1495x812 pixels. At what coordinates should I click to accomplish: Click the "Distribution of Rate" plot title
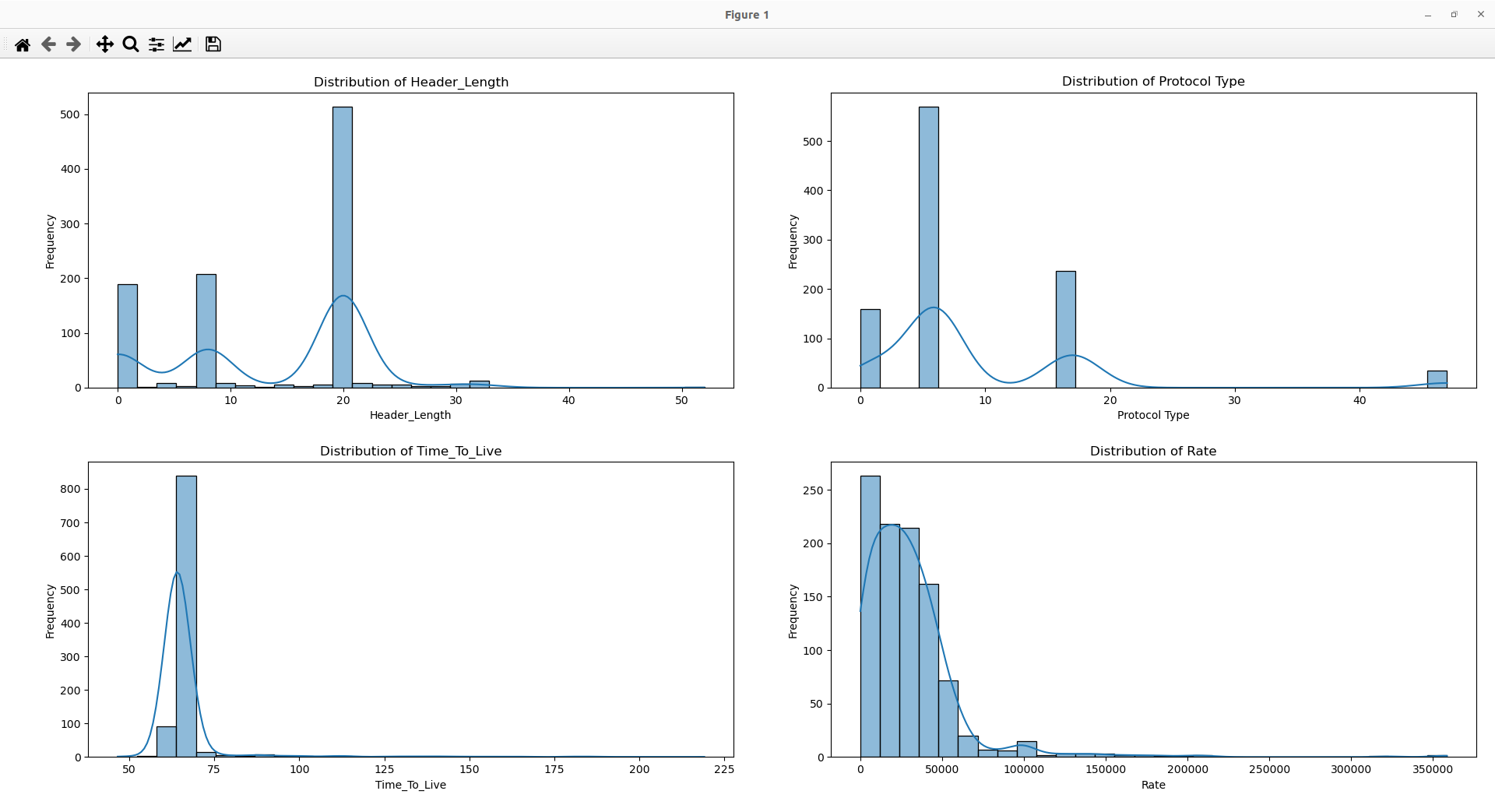pyautogui.click(x=1152, y=451)
